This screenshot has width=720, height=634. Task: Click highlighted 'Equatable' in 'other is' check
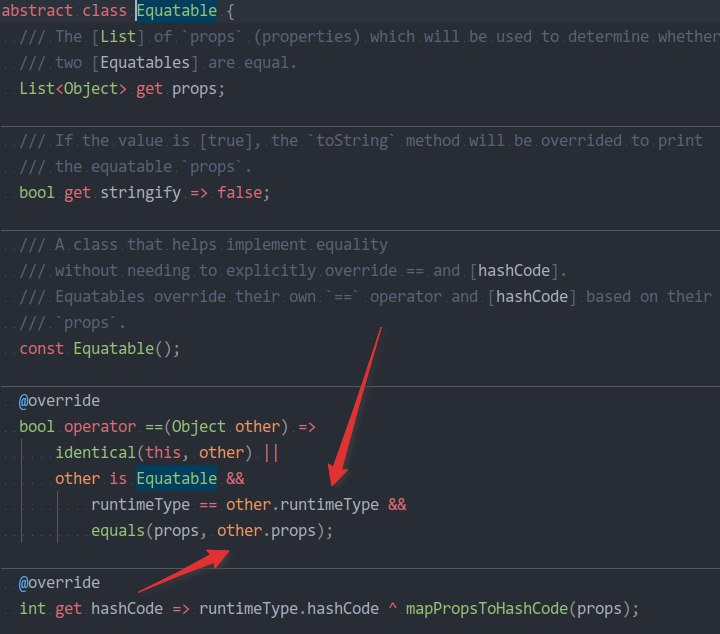(x=176, y=478)
